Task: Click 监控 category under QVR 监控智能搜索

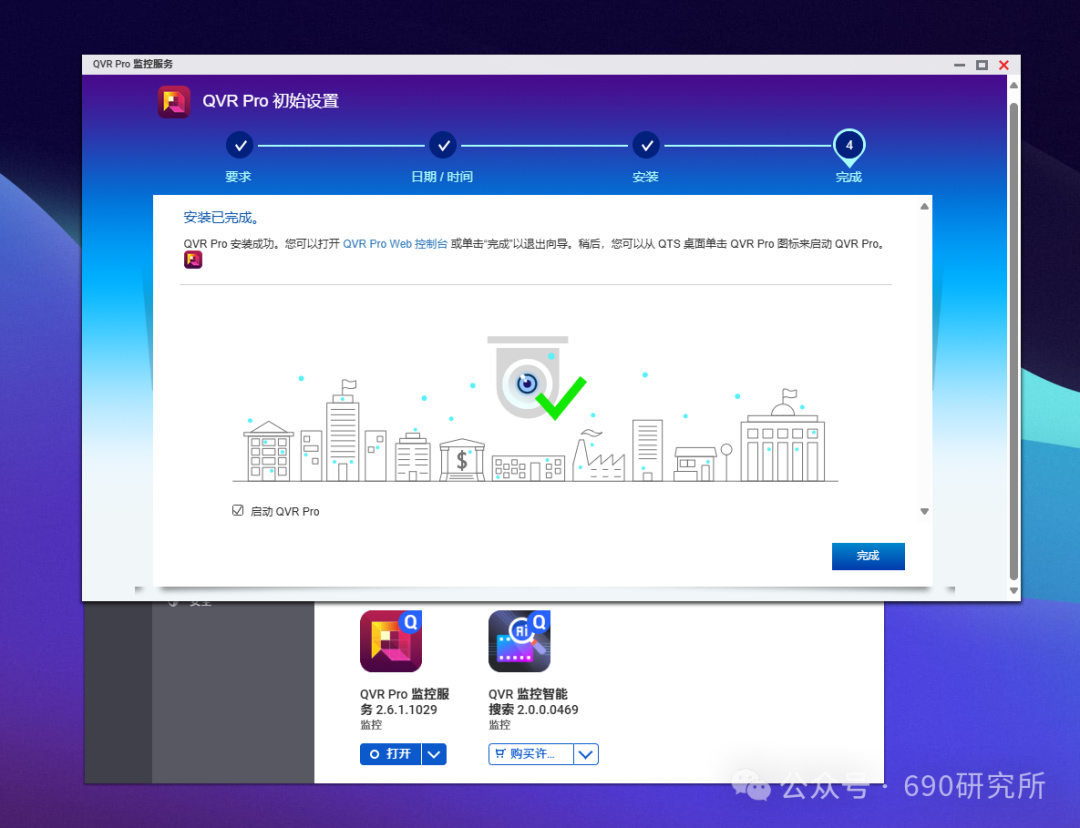Action: (499, 725)
